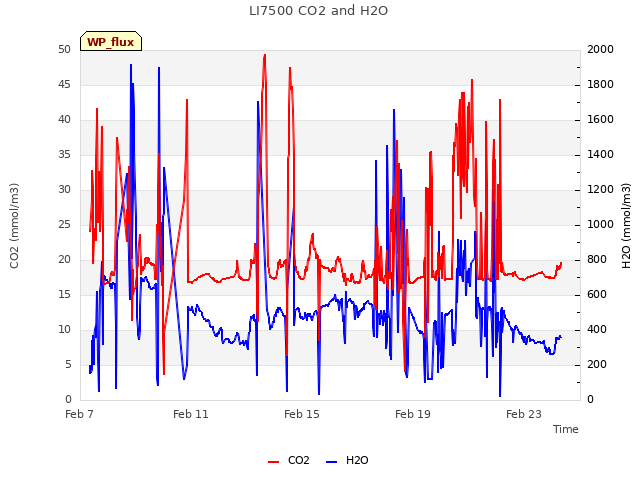The width and height of the screenshot is (640, 480).
Task: Click the 20 tick on left axis
Action: click(x=64, y=260)
